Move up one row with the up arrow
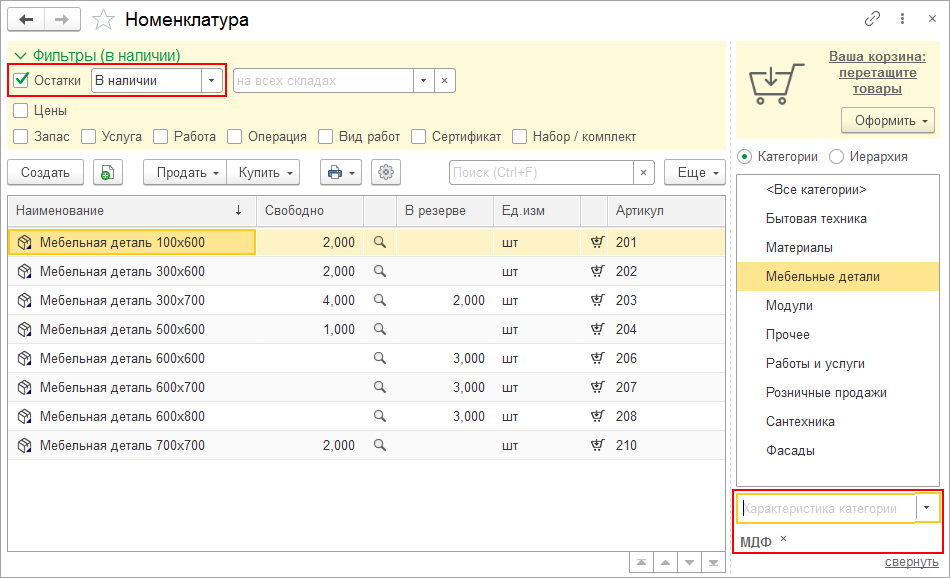 665,562
